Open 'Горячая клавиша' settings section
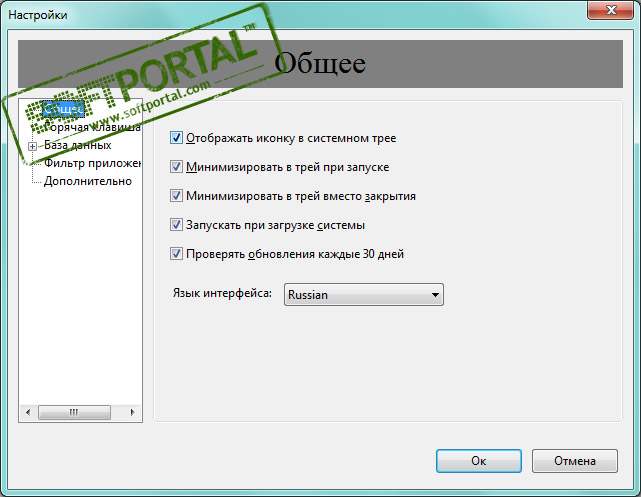The height and width of the screenshot is (497, 641). pyautogui.click(x=92, y=127)
